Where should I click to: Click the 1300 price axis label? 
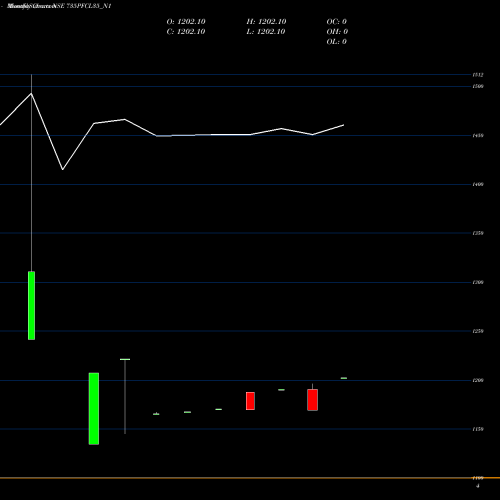tap(478, 282)
